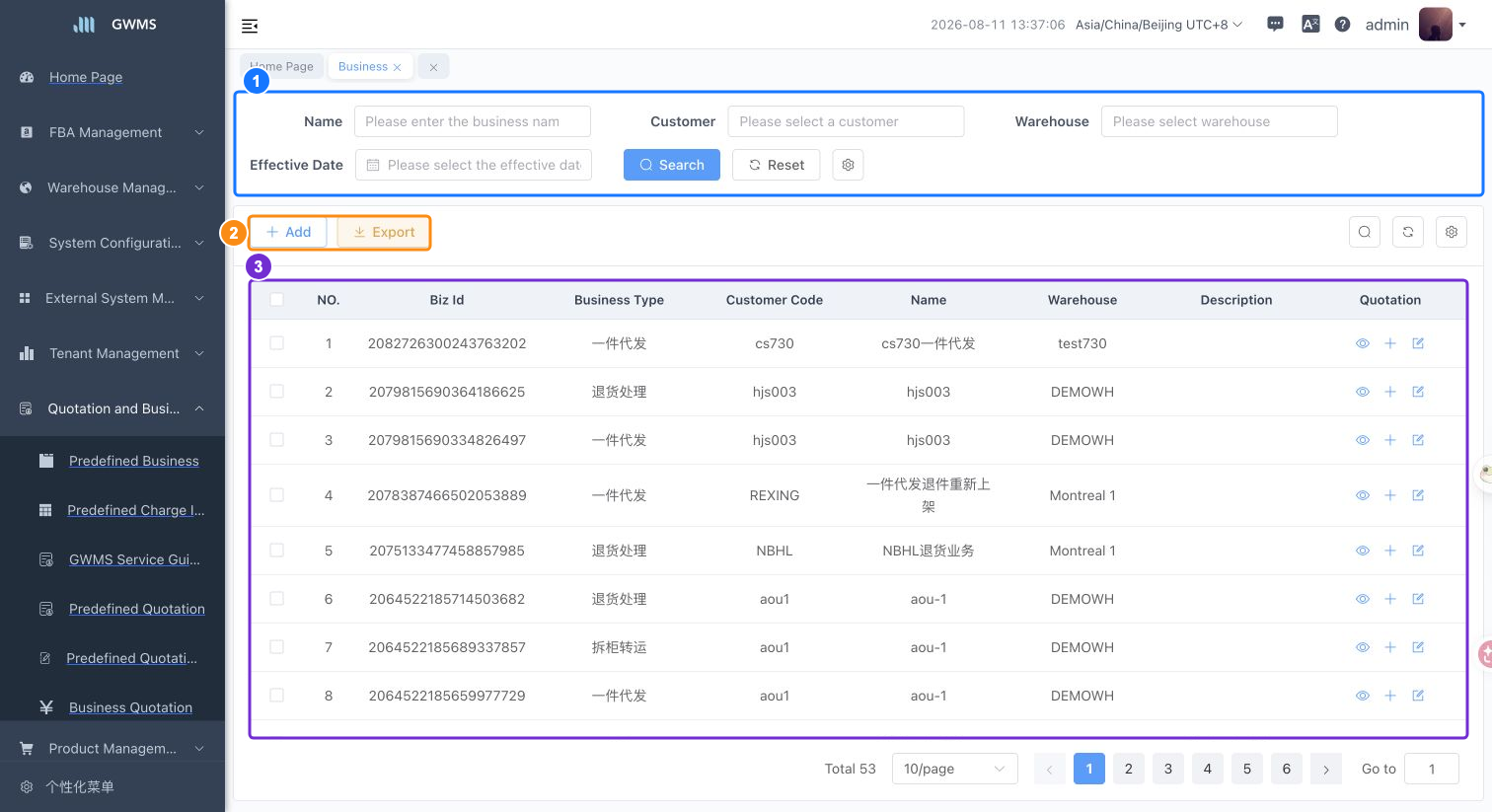Check the checkbox for row 2
Screen dimensions: 1492x812
[x=276, y=392]
